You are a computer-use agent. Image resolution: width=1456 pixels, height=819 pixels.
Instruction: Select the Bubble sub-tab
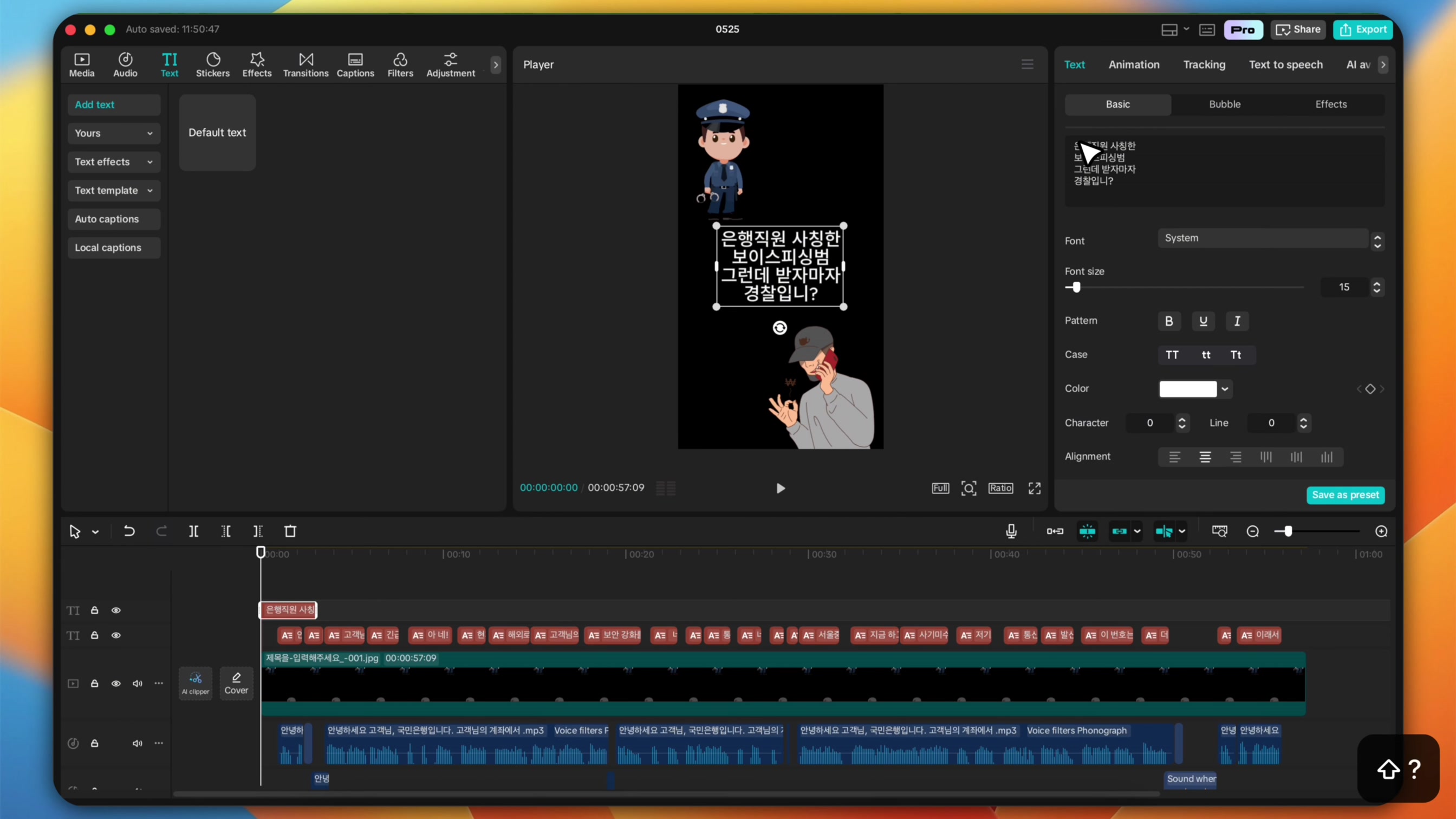[x=1225, y=105]
